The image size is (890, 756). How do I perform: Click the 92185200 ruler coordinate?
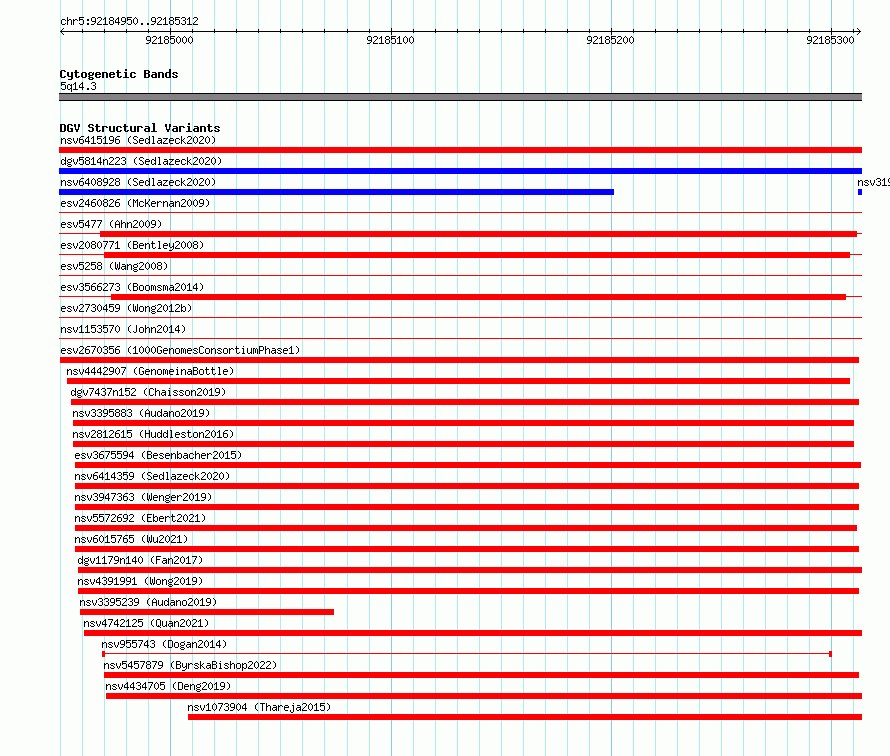coord(610,40)
